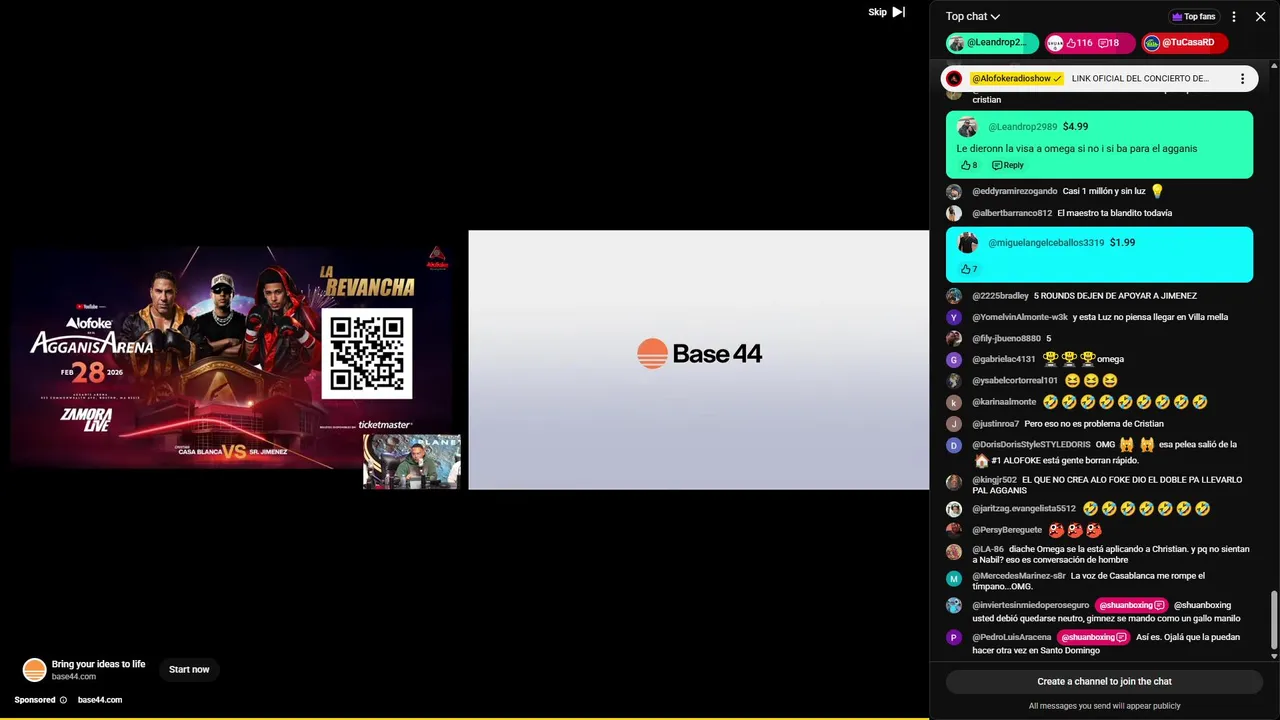This screenshot has height=720, width=1280.
Task: Open @DorisDorisStyleSTYLEDORIS's D avatar
Action: [954, 445]
